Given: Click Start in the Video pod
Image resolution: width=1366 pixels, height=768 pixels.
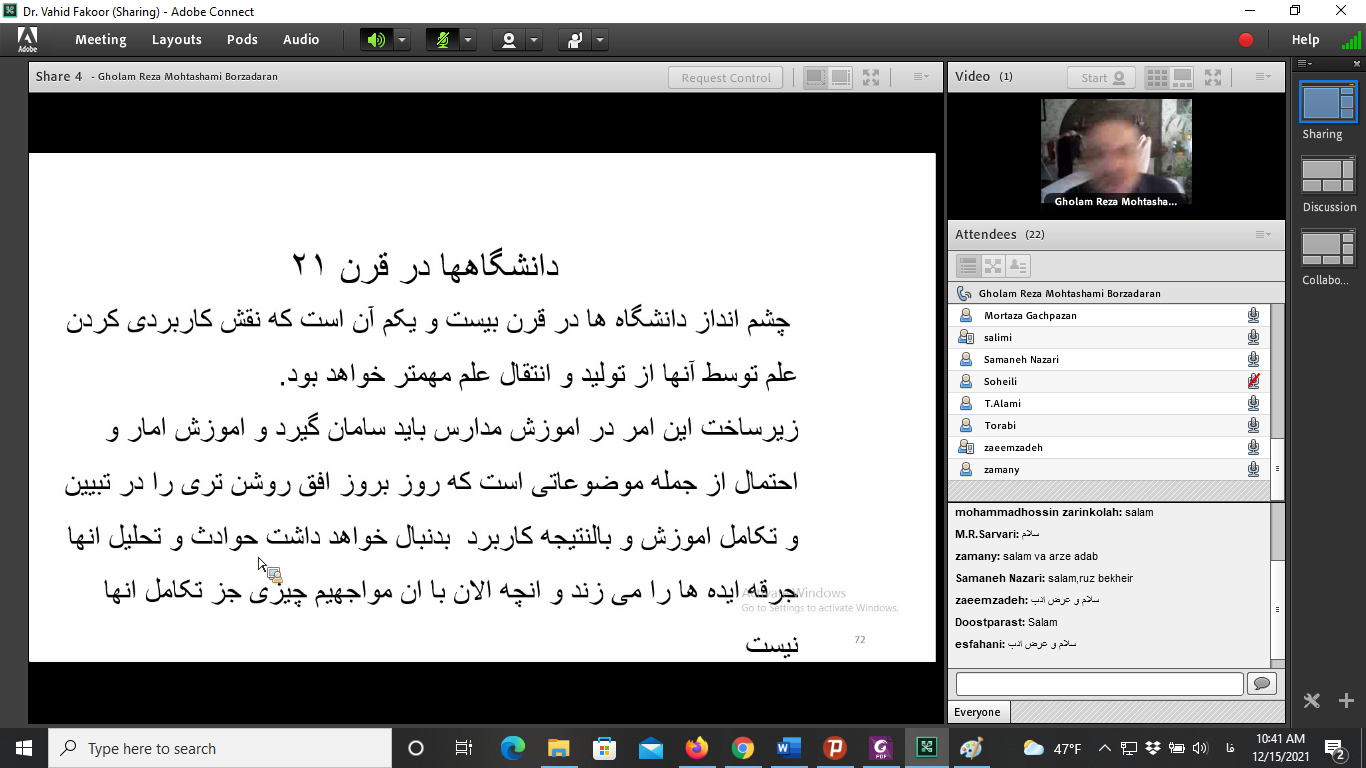Looking at the screenshot, I should (x=1099, y=76).
